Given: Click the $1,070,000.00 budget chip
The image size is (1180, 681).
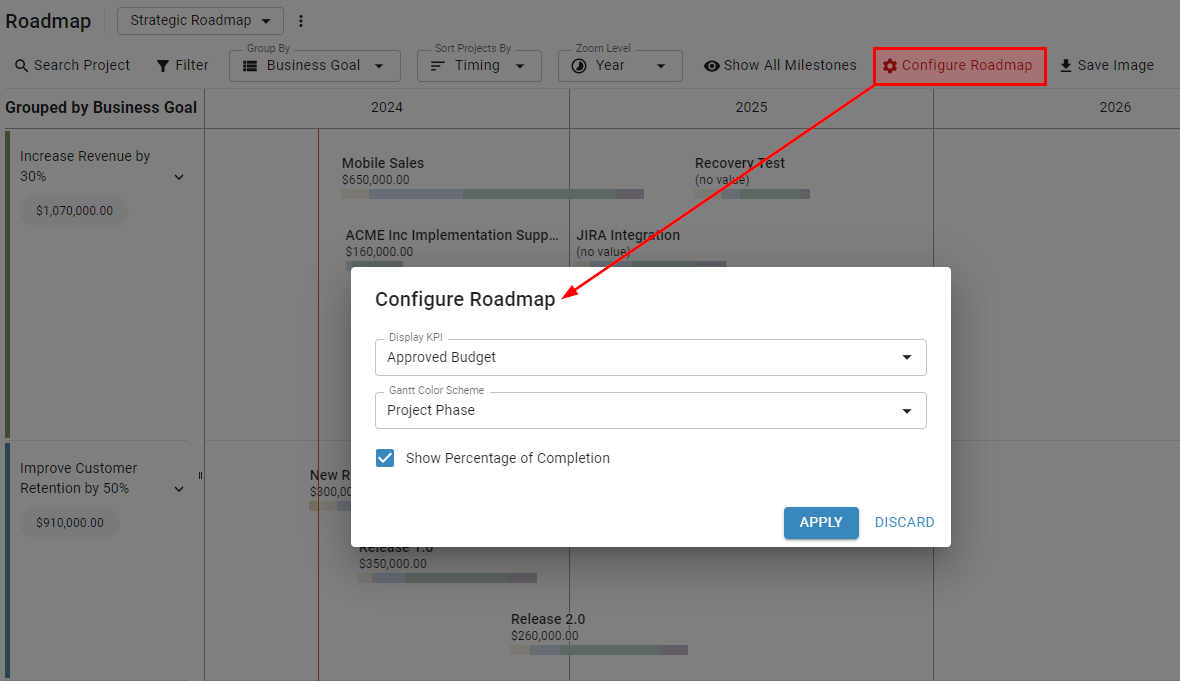Looking at the screenshot, I should click(74, 211).
